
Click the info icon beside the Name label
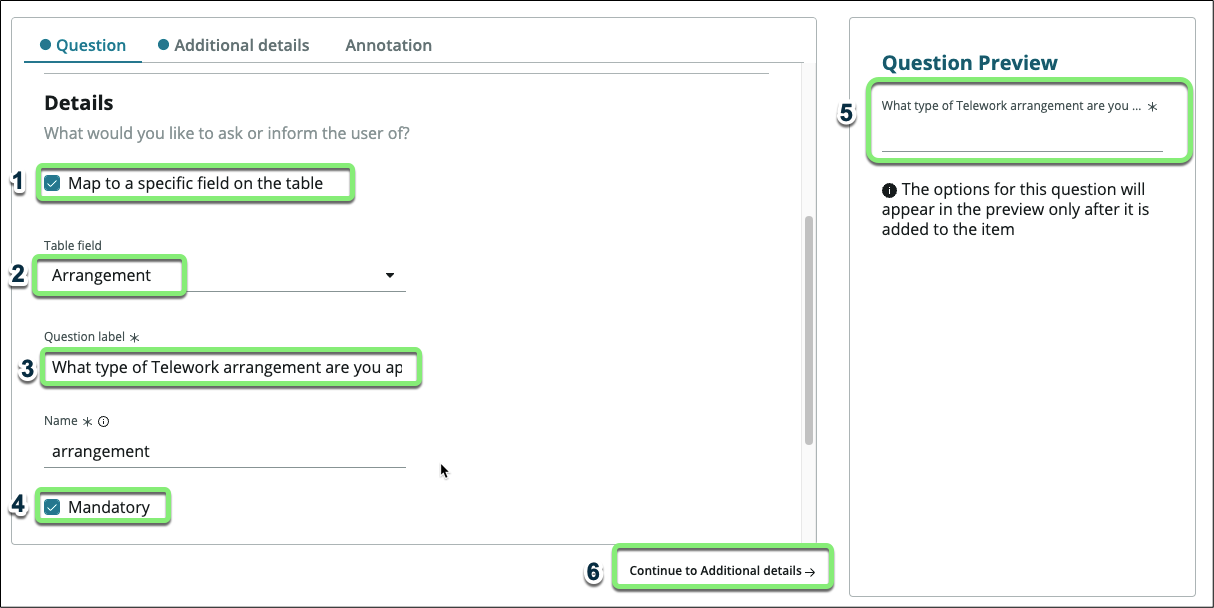pos(104,422)
